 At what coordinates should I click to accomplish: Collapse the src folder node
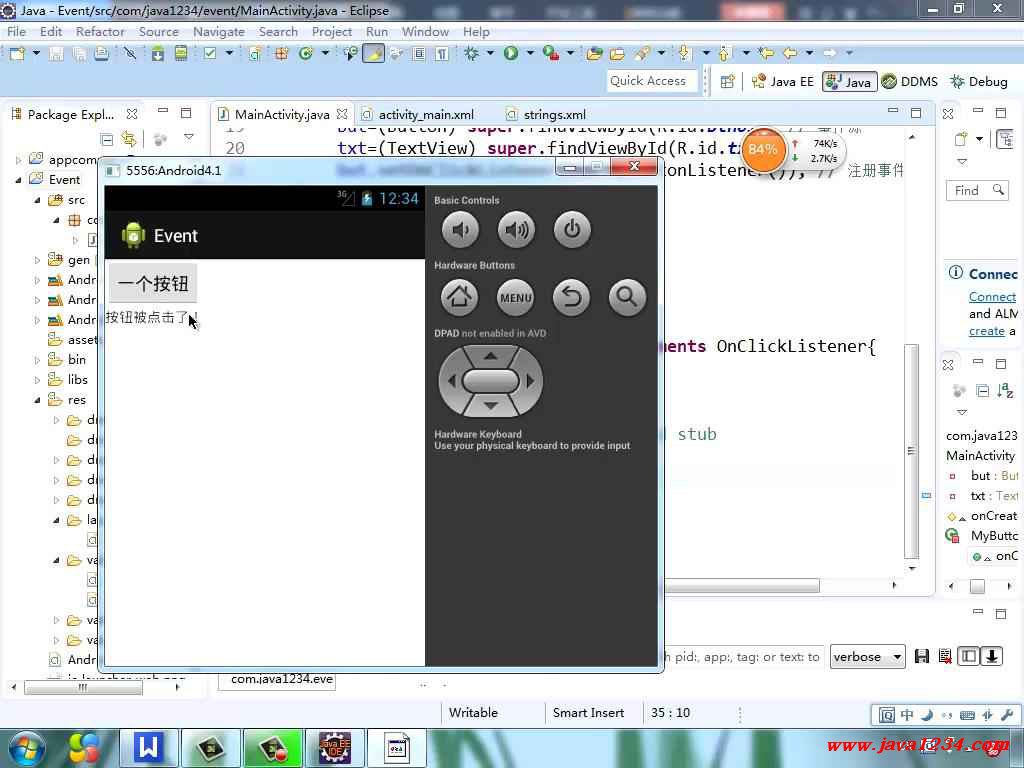point(37,200)
